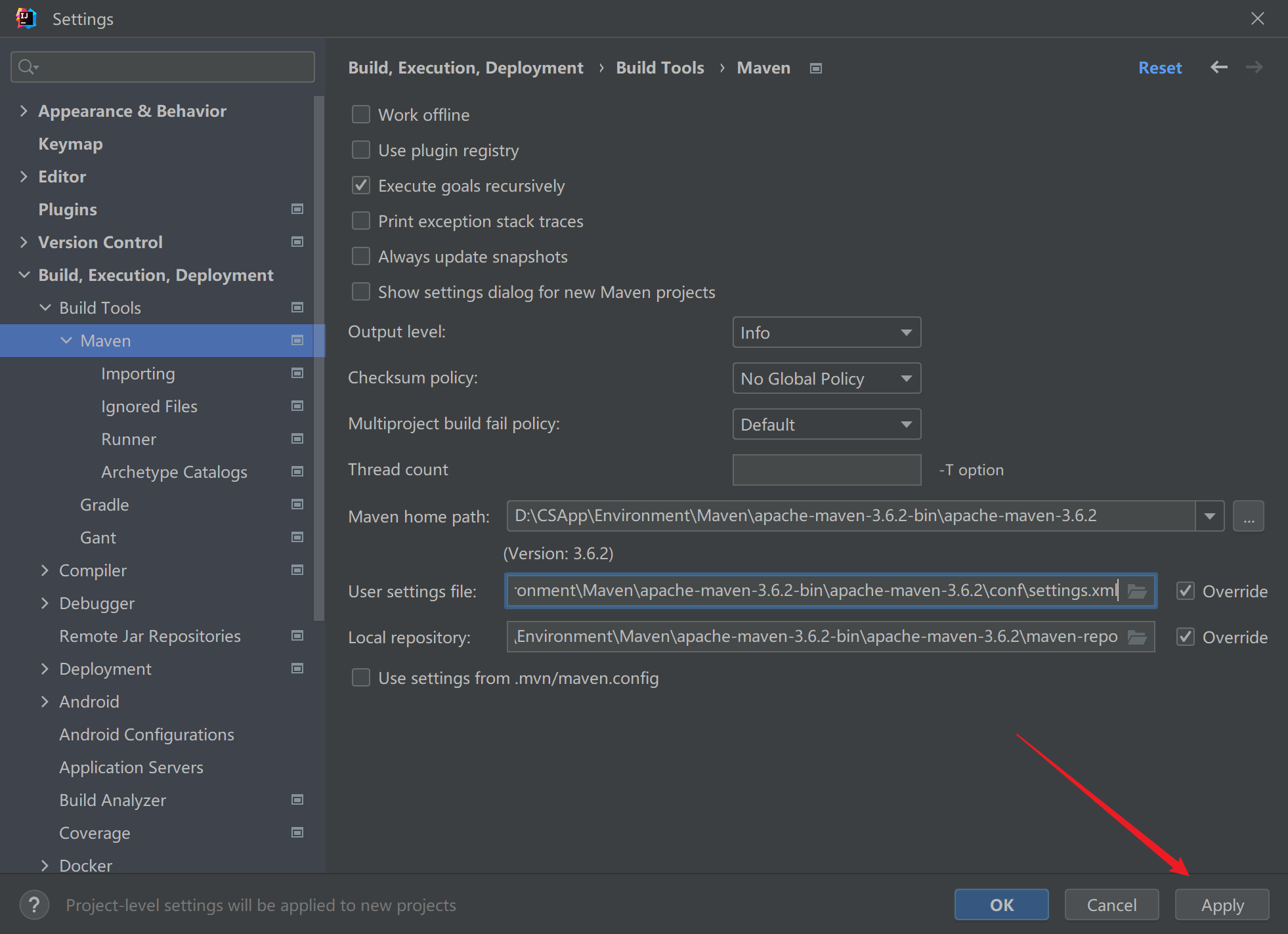Open Importing under Maven

coord(138,373)
